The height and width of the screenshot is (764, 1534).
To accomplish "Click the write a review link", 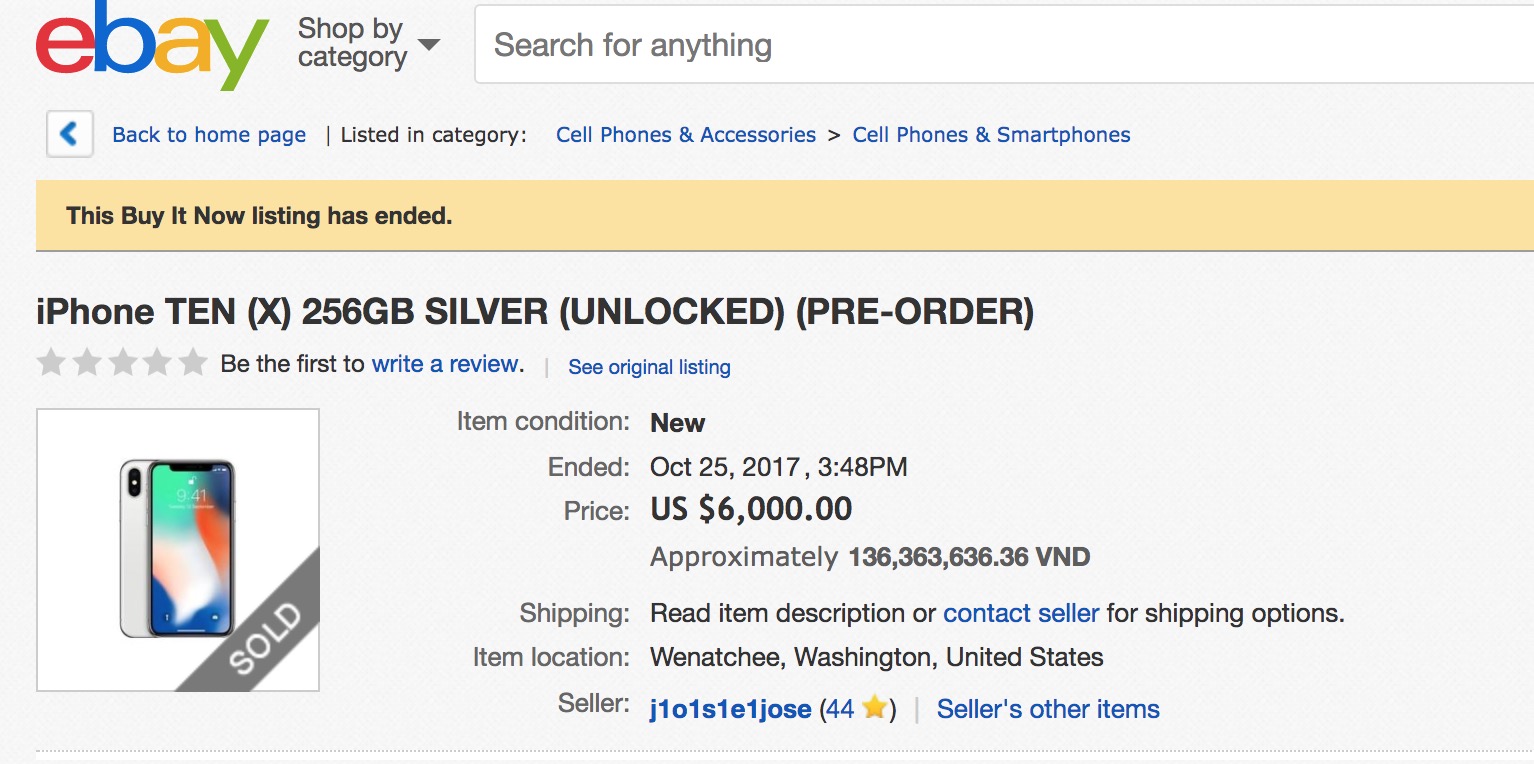I will 445,363.
